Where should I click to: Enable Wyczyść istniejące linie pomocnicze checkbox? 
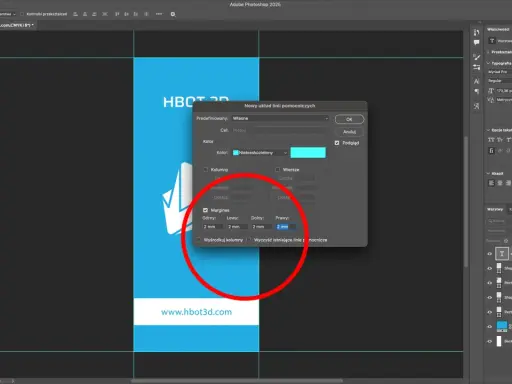[x=249, y=240]
